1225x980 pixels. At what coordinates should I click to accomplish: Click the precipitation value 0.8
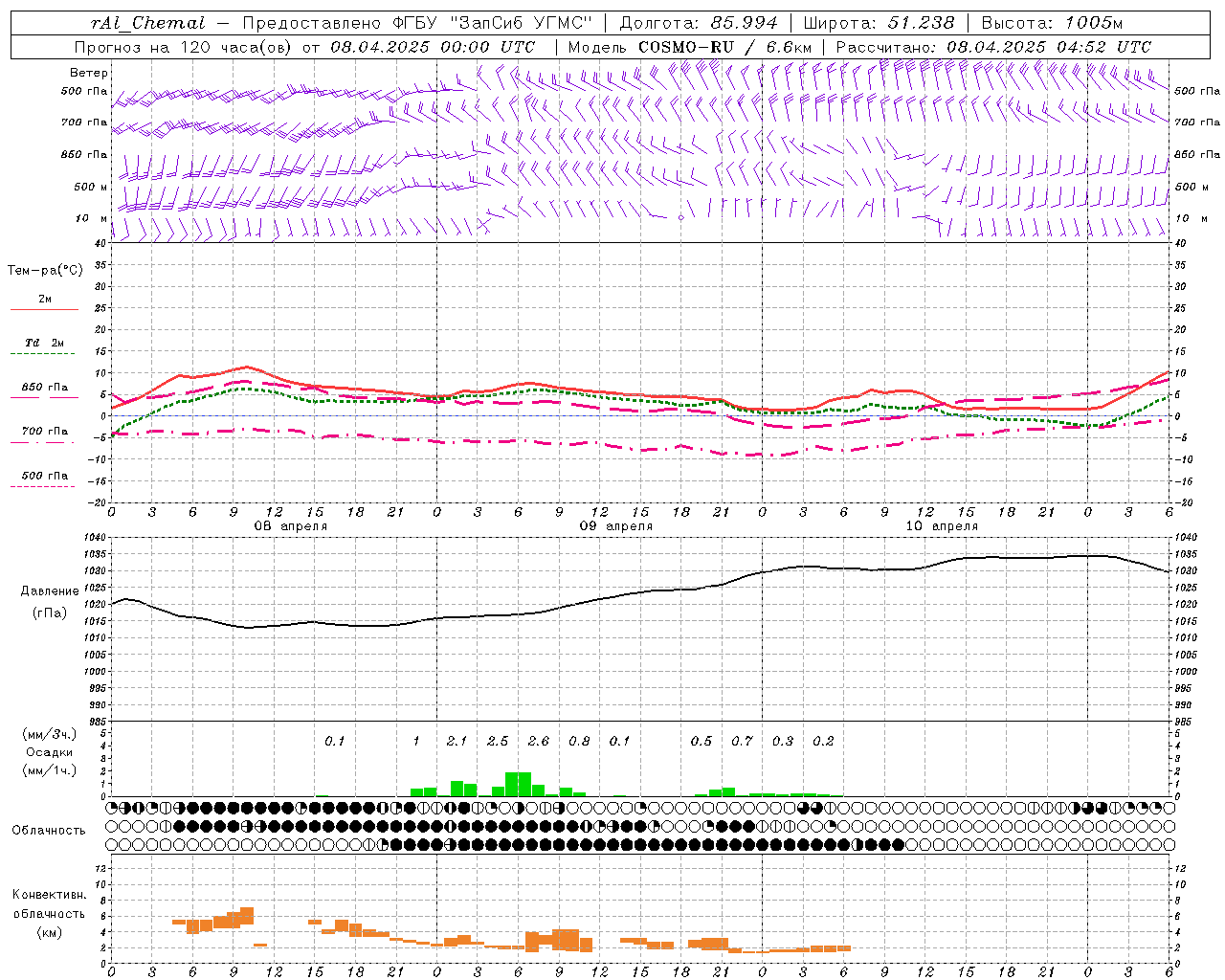579,742
